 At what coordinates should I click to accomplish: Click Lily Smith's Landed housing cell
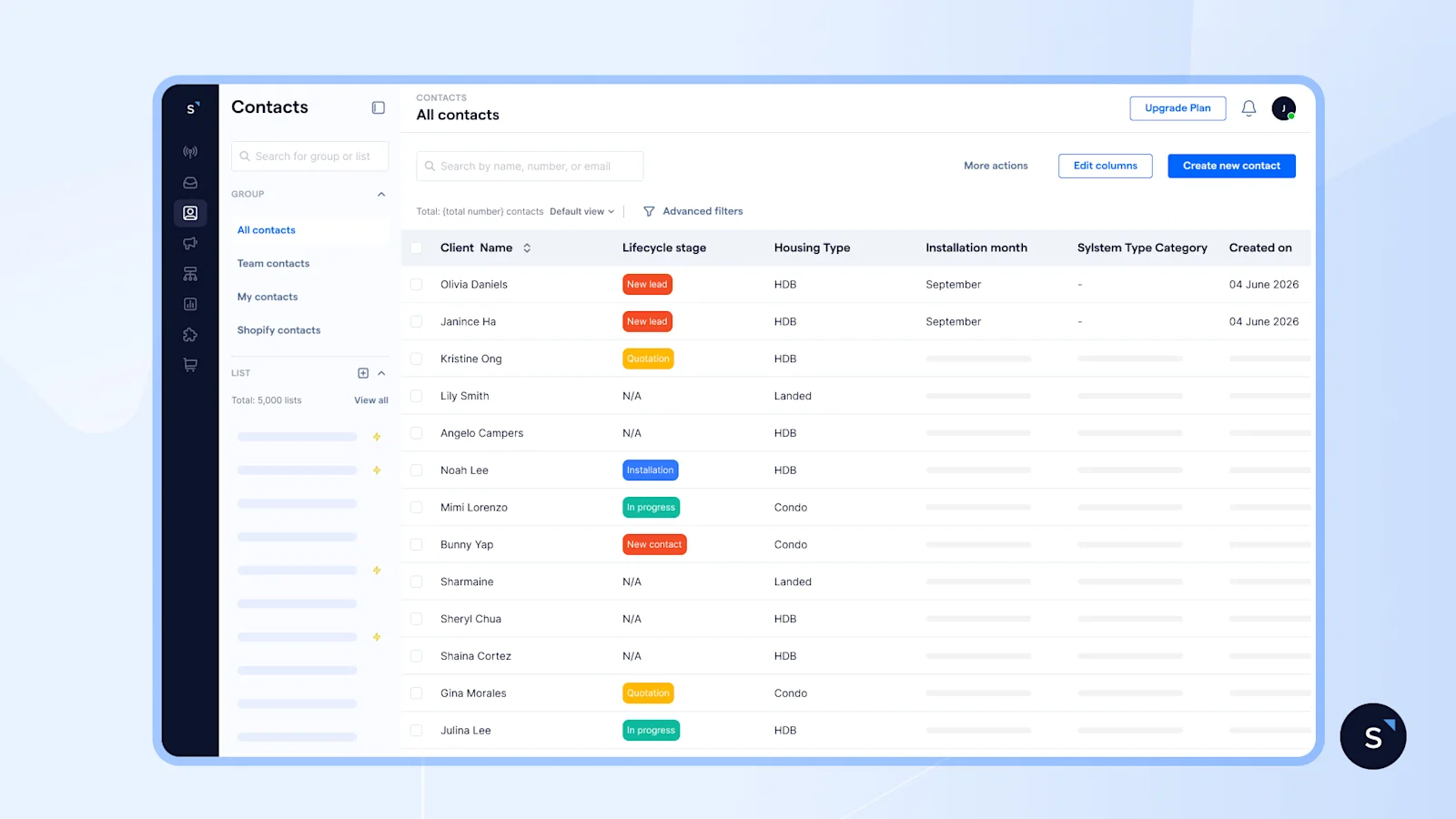click(x=793, y=396)
